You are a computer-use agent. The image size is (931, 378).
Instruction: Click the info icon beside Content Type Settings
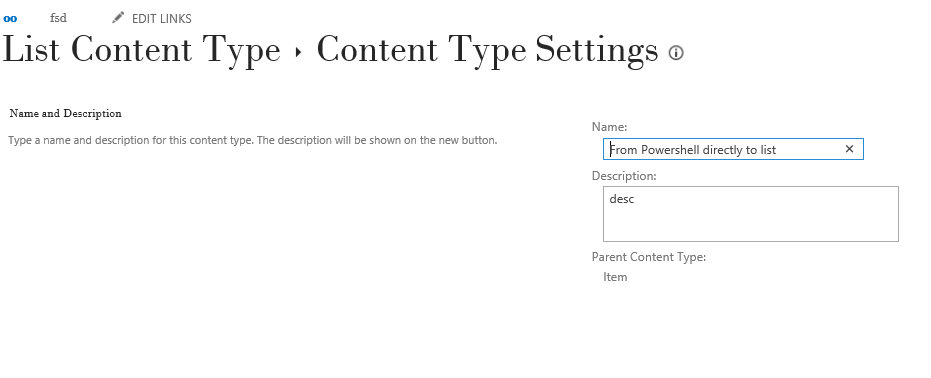(676, 53)
